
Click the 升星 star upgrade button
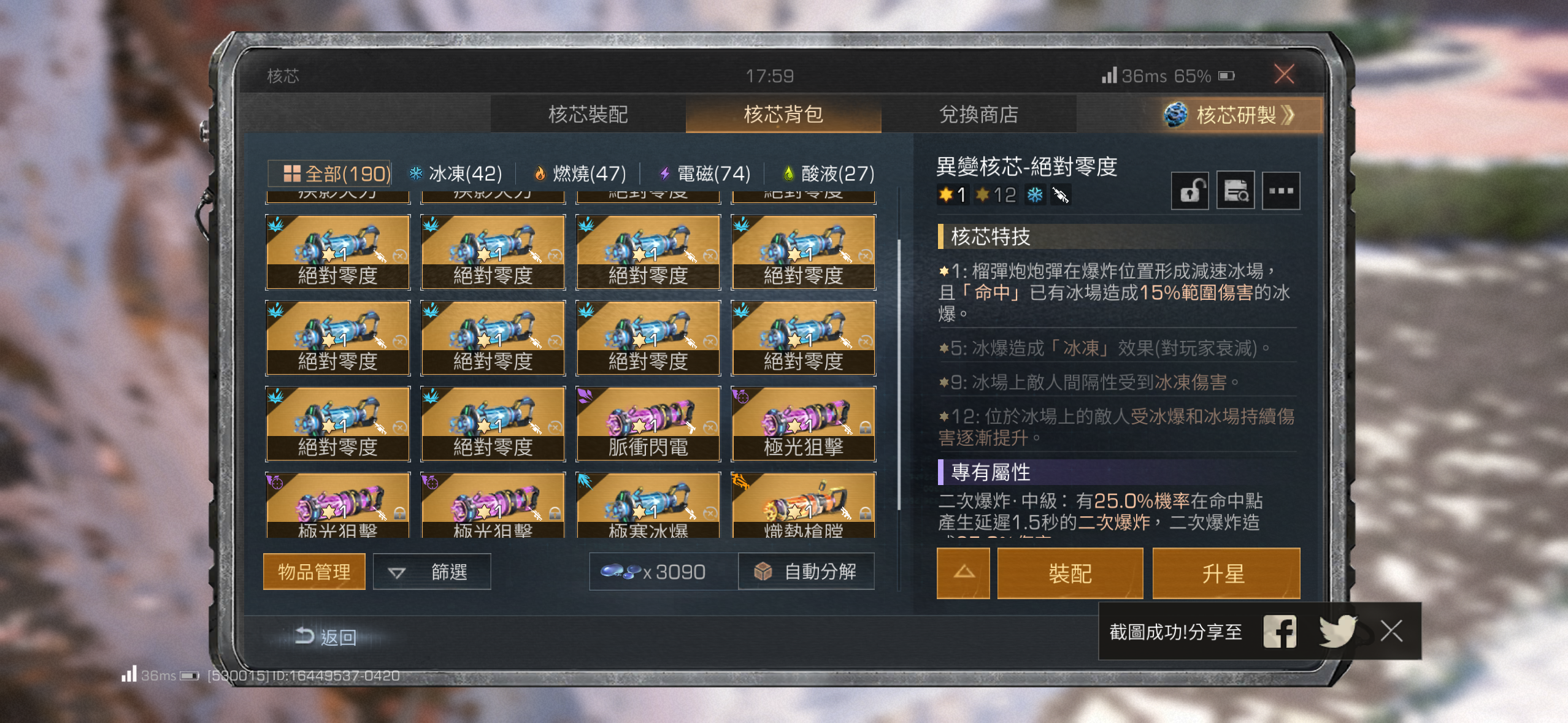pyautogui.click(x=1226, y=573)
